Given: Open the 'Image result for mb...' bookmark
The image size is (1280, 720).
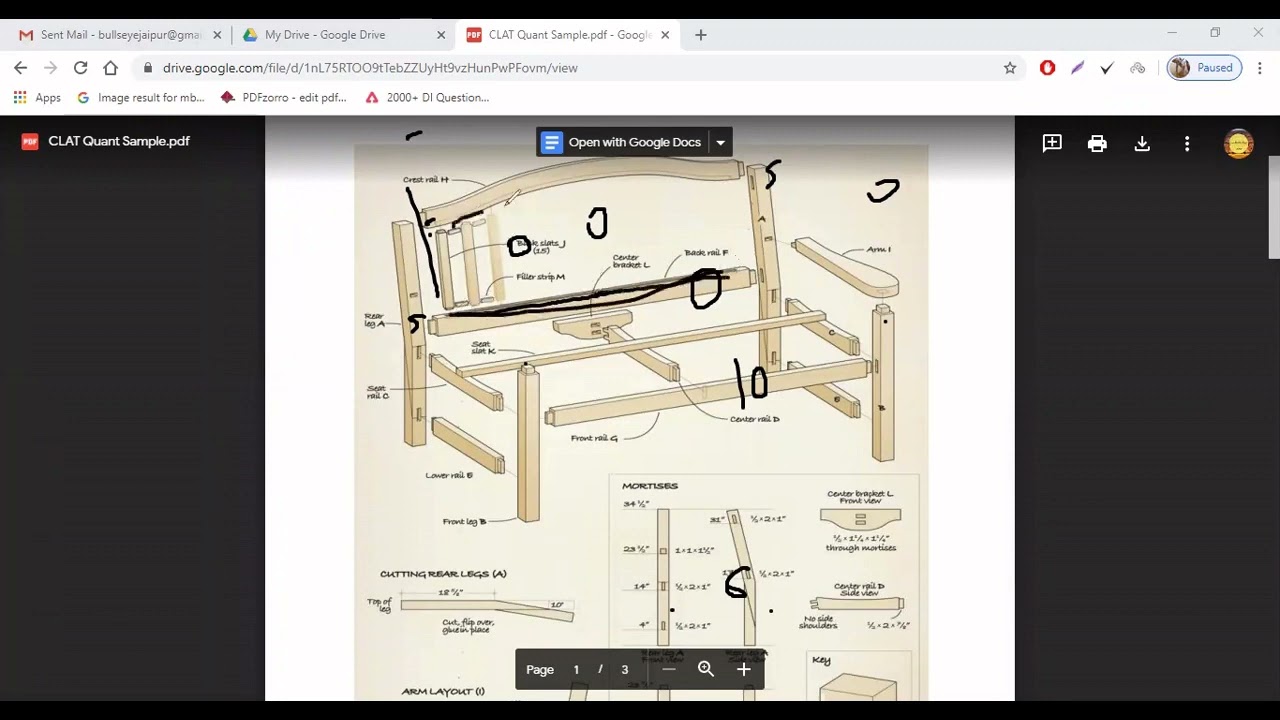Looking at the screenshot, I should [x=141, y=98].
